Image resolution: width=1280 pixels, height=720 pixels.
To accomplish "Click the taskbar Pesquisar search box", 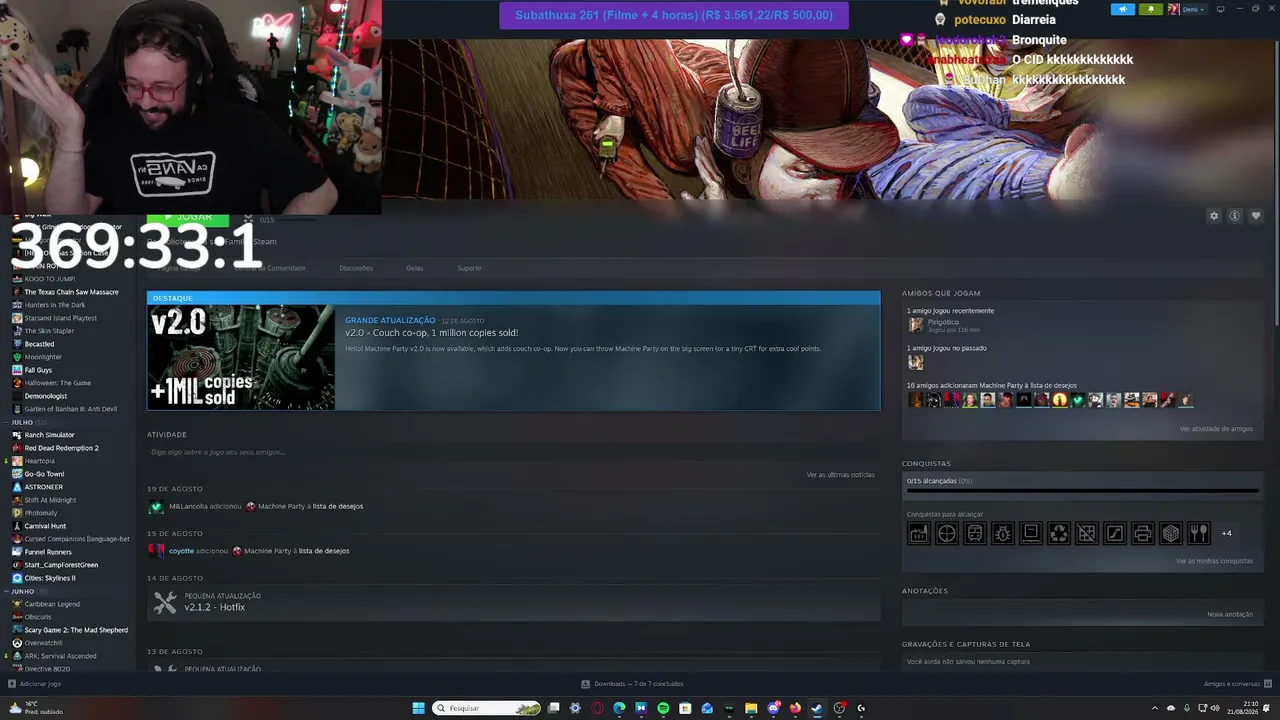I will pyautogui.click(x=487, y=708).
